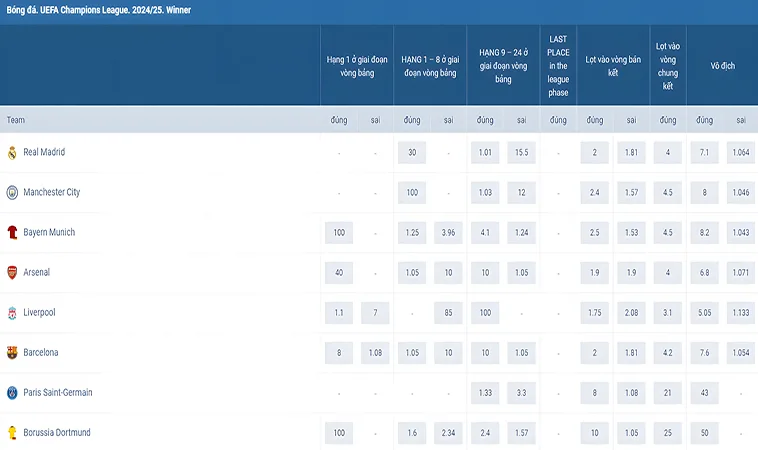Click the Manchester City badge icon

click(x=12, y=192)
